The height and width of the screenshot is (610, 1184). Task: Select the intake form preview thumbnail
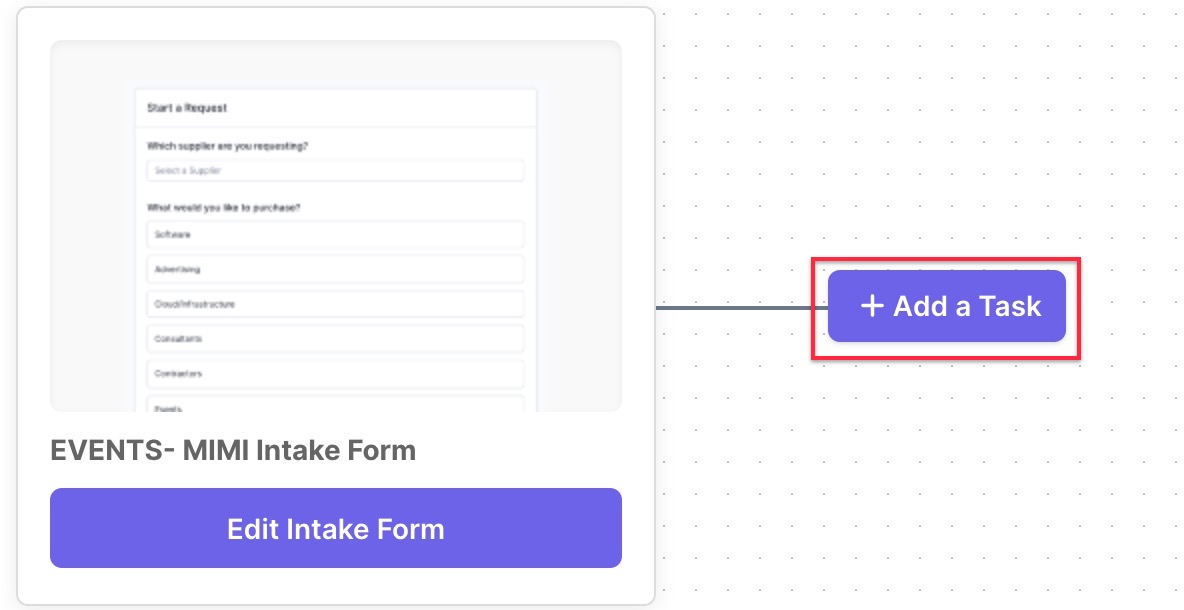pos(336,226)
